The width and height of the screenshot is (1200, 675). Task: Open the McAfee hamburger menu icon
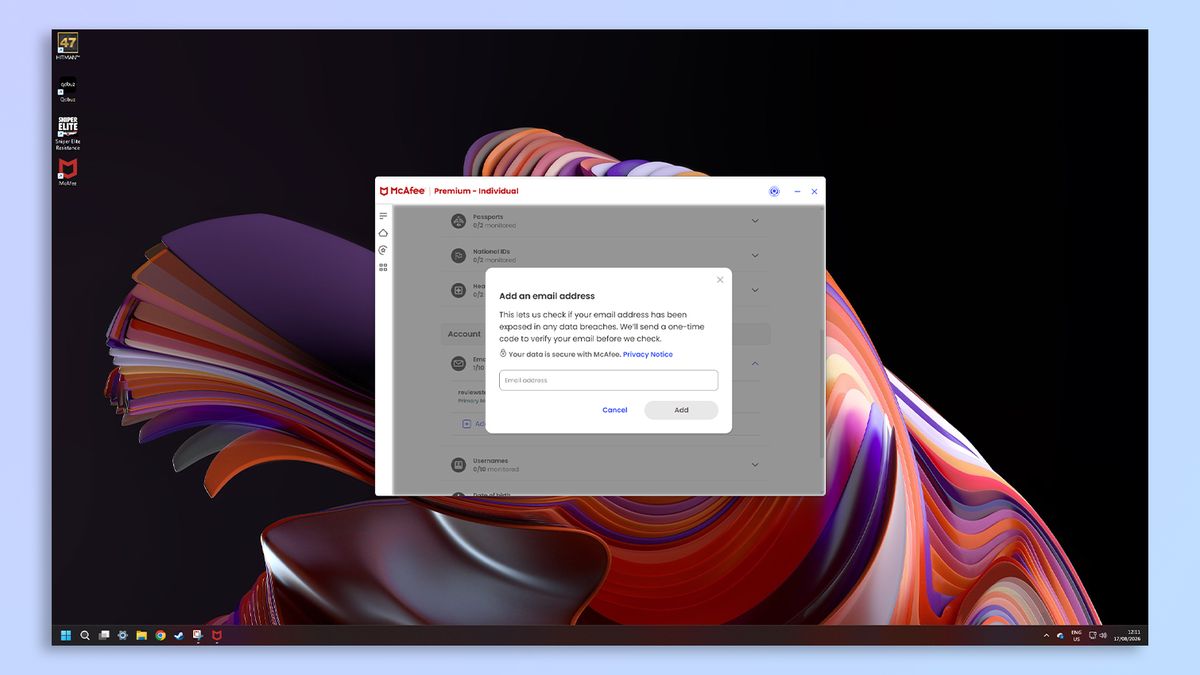(383, 216)
